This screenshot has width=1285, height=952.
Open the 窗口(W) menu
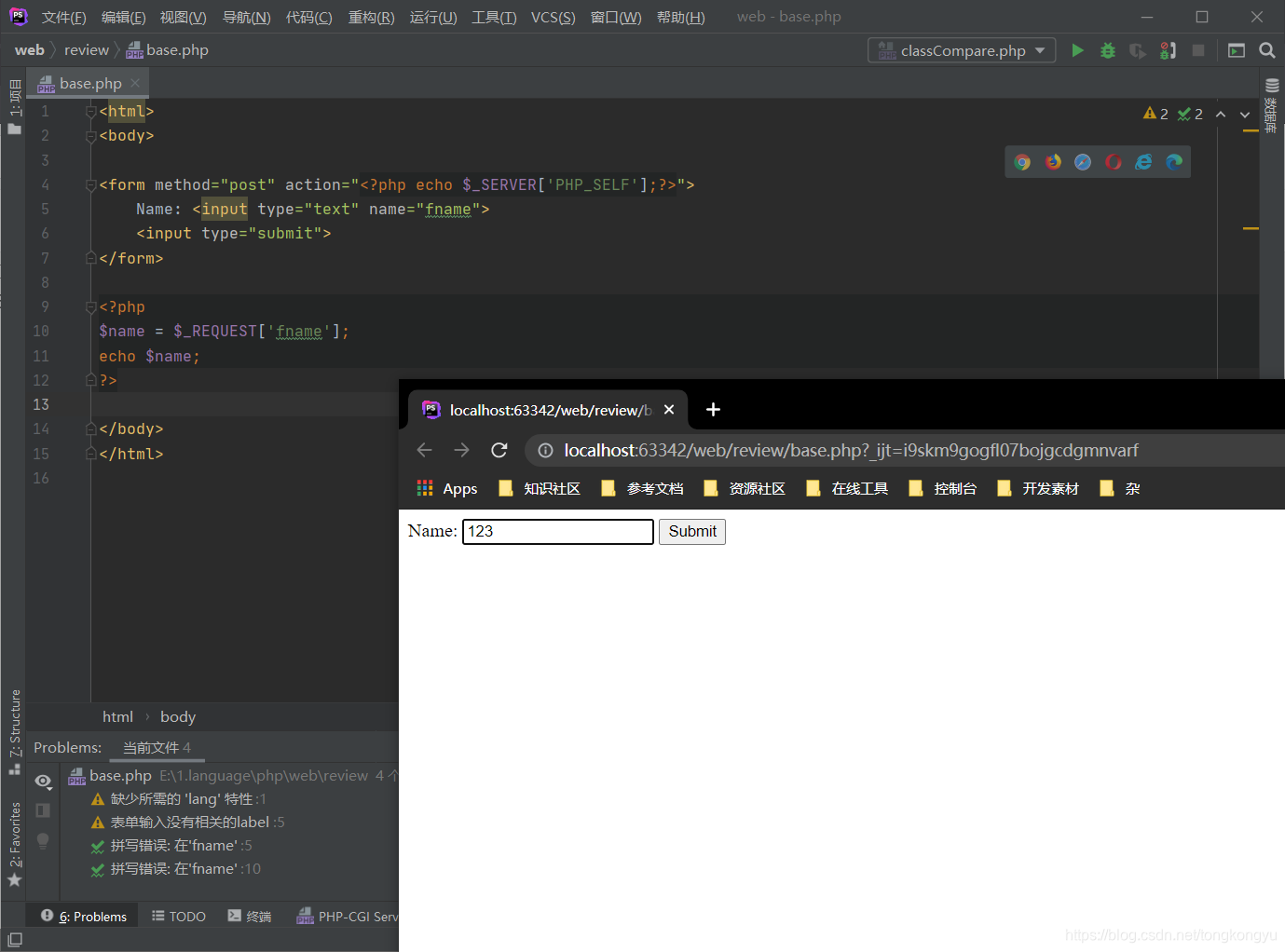[616, 18]
